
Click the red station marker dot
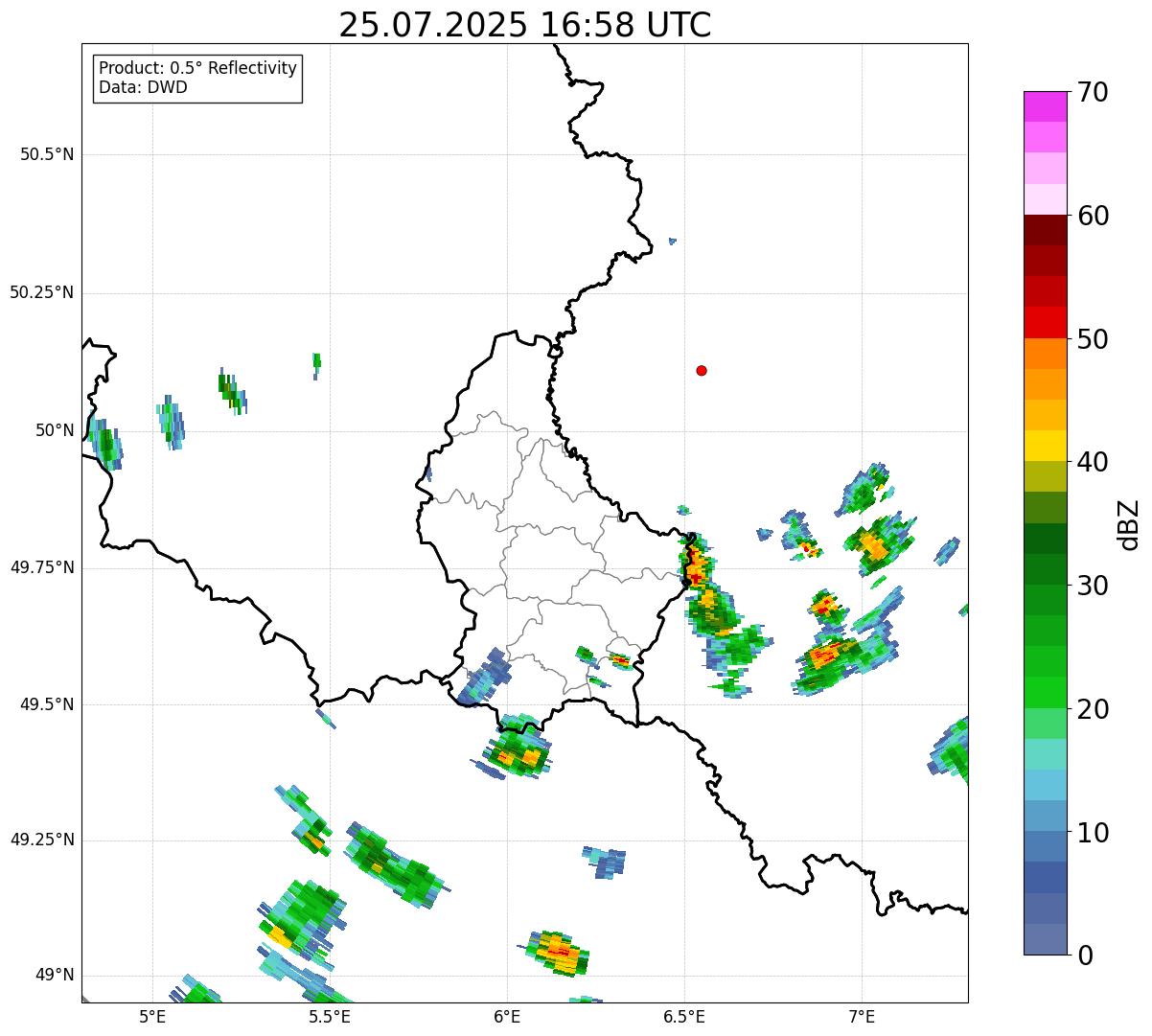point(702,370)
